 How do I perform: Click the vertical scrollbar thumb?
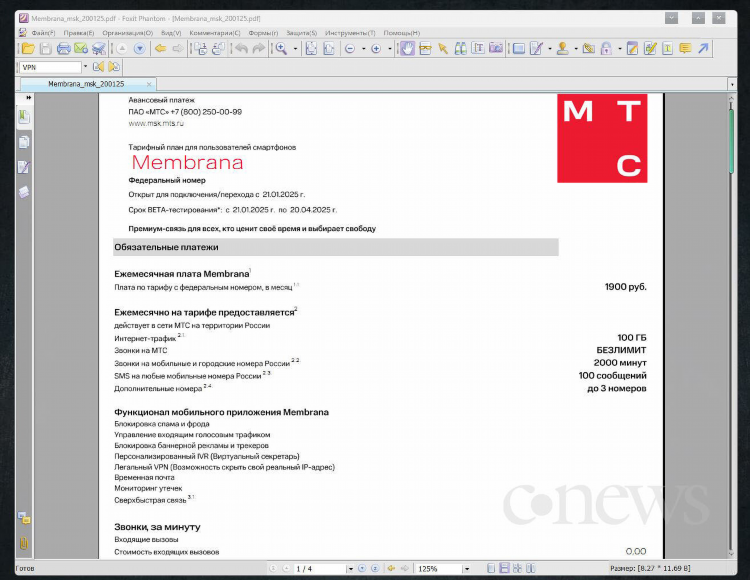(731, 142)
